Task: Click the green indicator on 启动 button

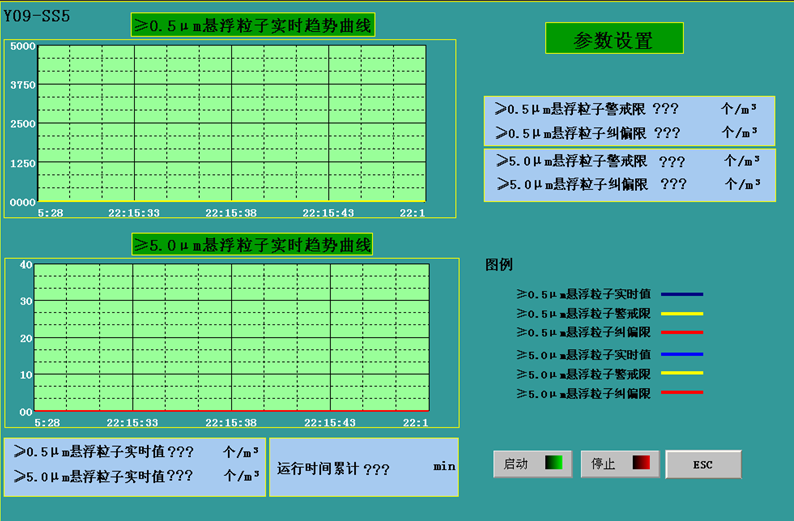Action: 553,463
